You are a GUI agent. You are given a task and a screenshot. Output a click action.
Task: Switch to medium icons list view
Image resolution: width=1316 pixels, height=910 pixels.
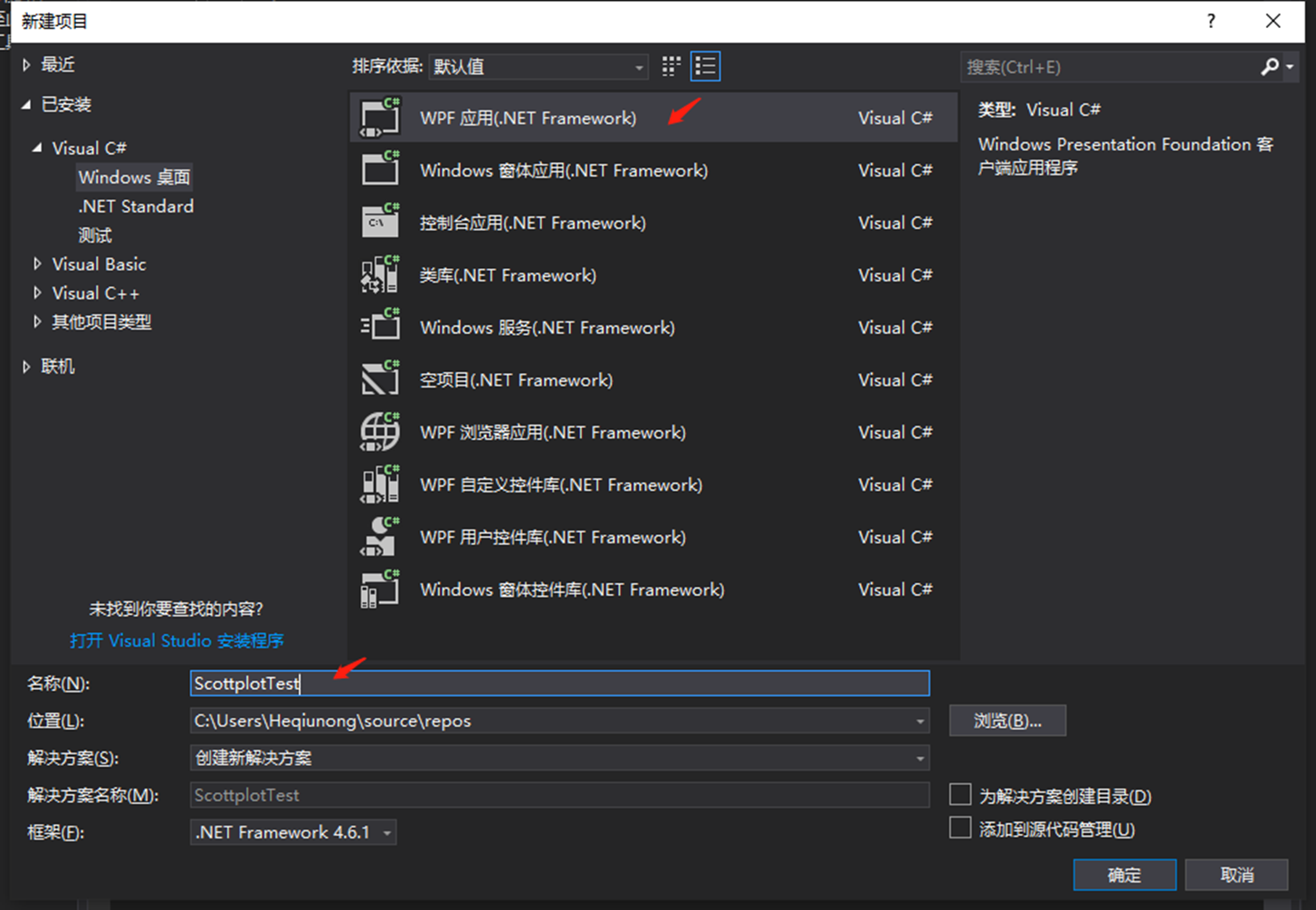tap(705, 66)
